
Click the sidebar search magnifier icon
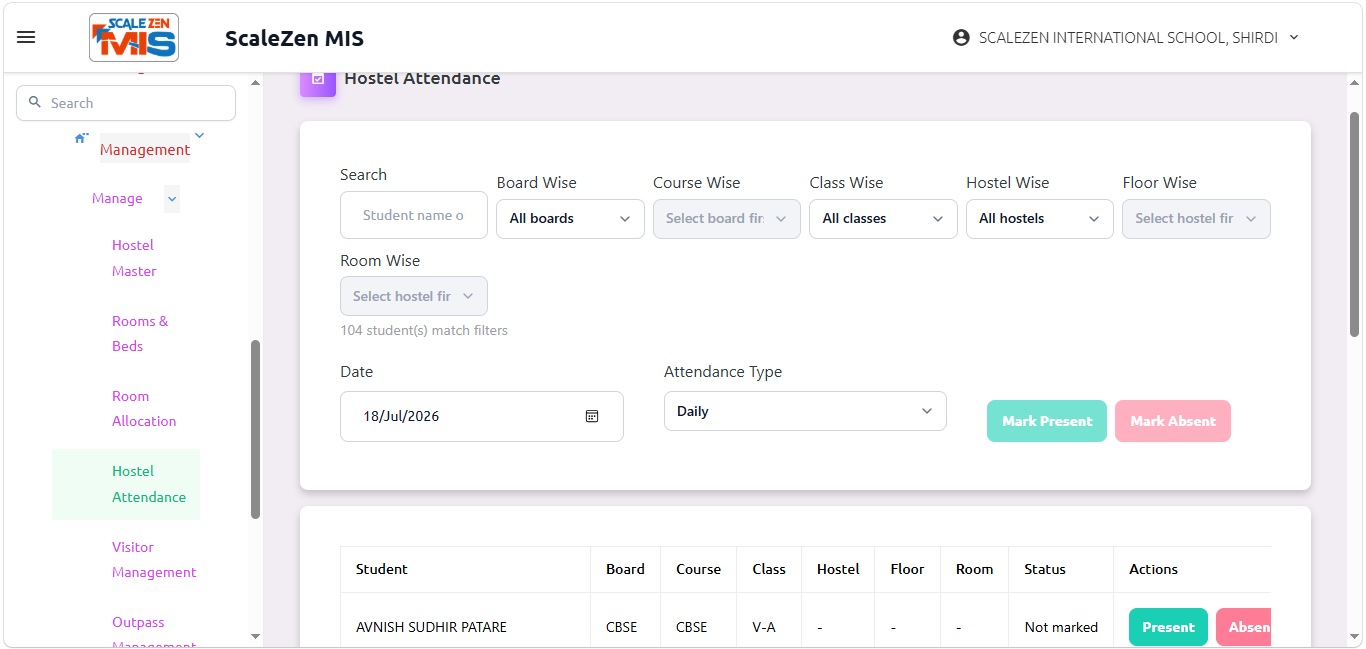point(36,102)
